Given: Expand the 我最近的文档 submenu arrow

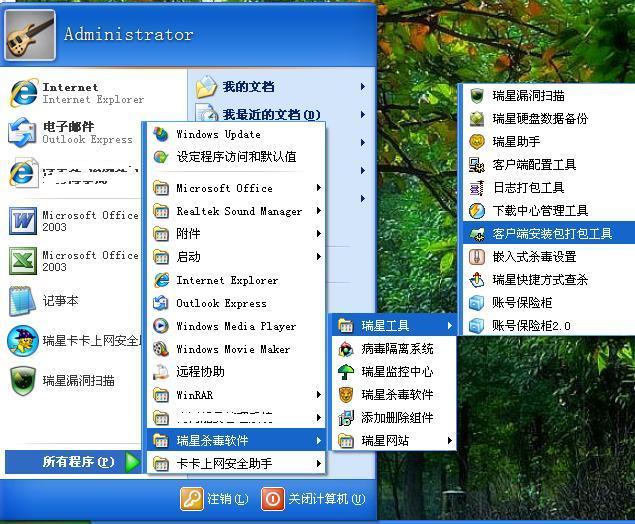Looking at the screenshot, I should click(x=363, y=115).
